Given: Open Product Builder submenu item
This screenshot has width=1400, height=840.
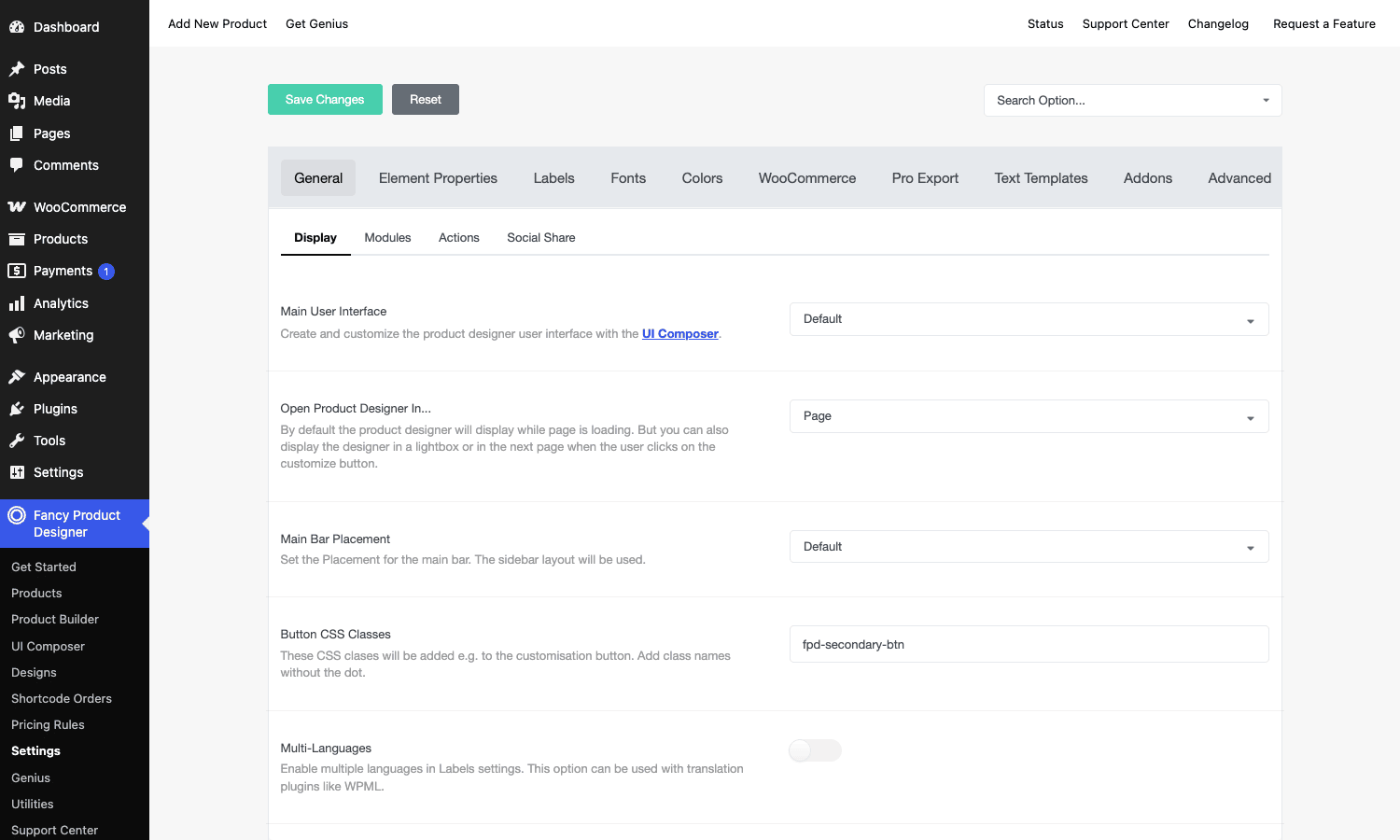Looking at the screenshot, I should point(55,620).
